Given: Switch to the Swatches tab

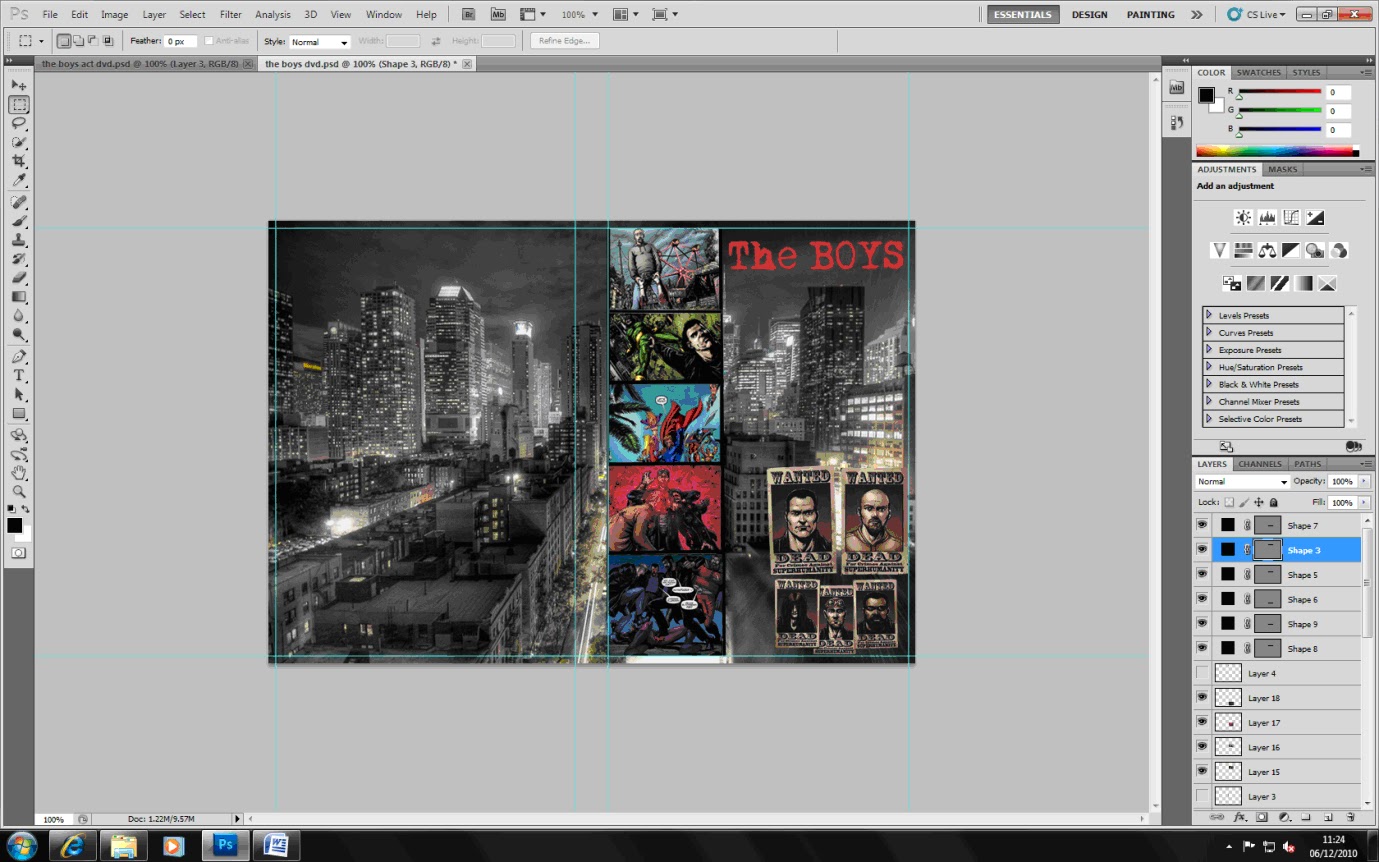Looking at the screenshot, I should click(1258, 72).
